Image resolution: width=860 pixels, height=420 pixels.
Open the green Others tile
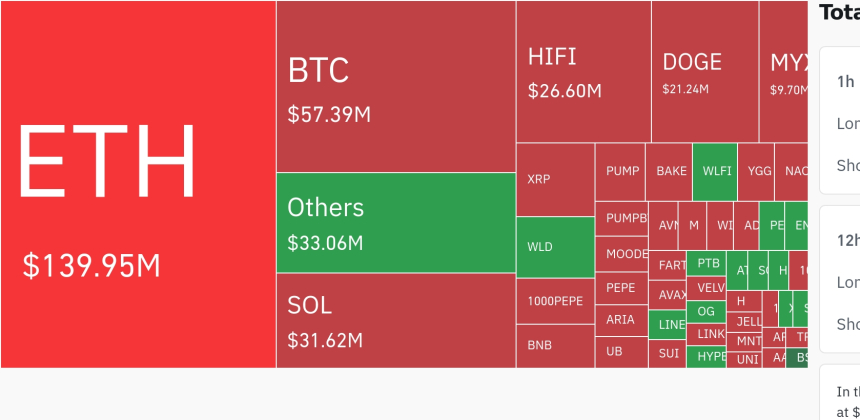396,223
